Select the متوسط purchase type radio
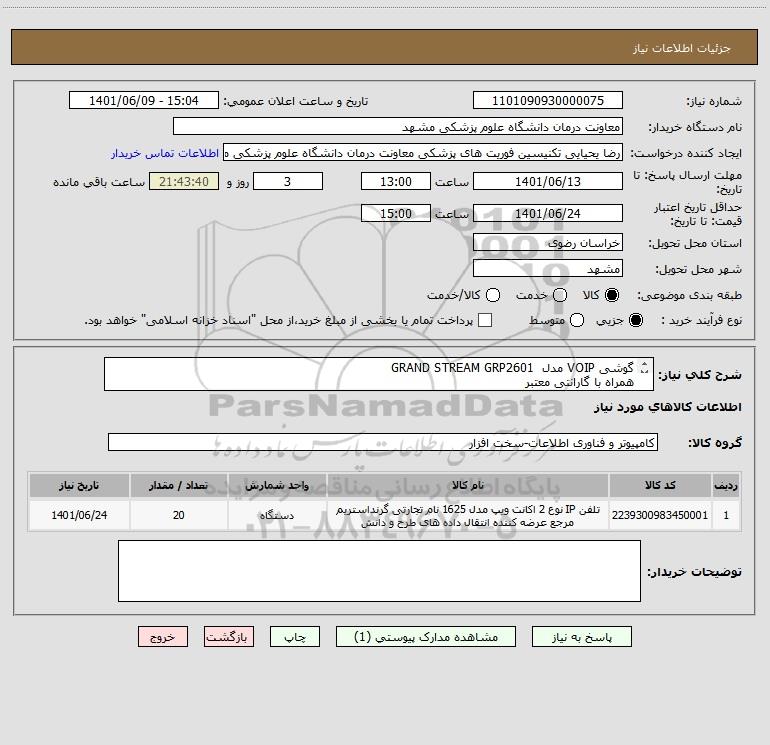 pos(577,320)
